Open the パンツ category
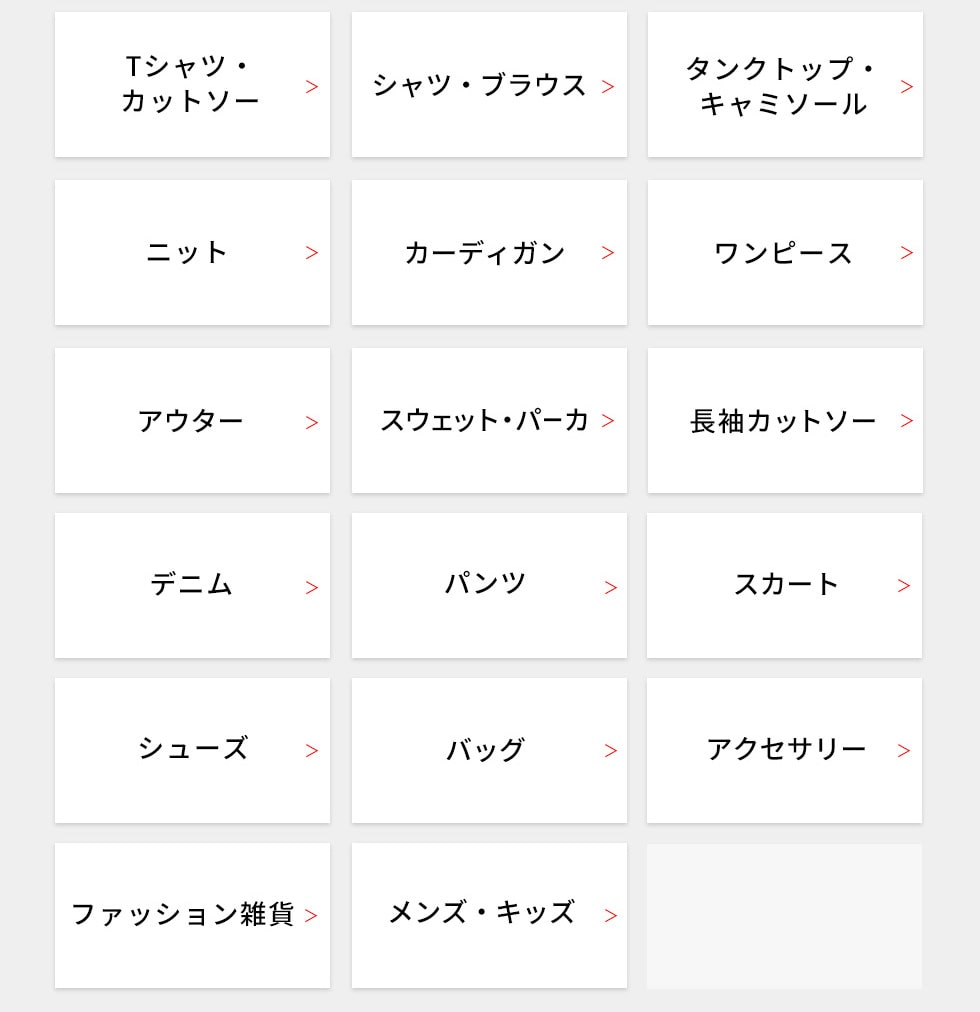The height and width of the screenshot is (1012, 980). (x=487, y=585)
